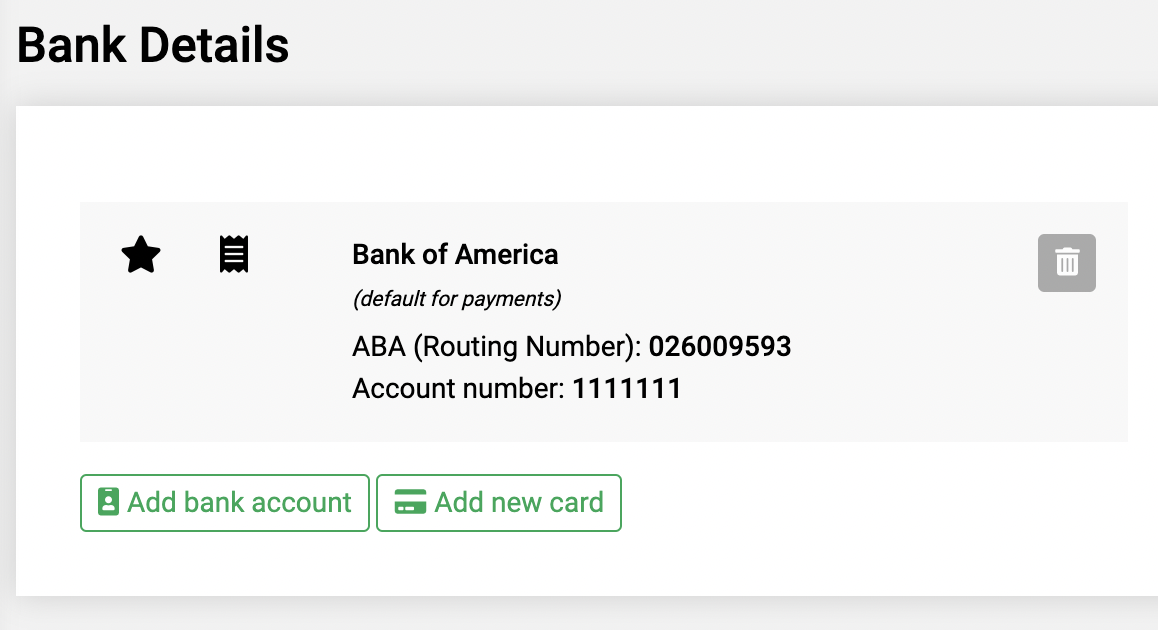Select the Bank of America name
The width and height of the screenshot is (1158, 630).
coord(455,255)
